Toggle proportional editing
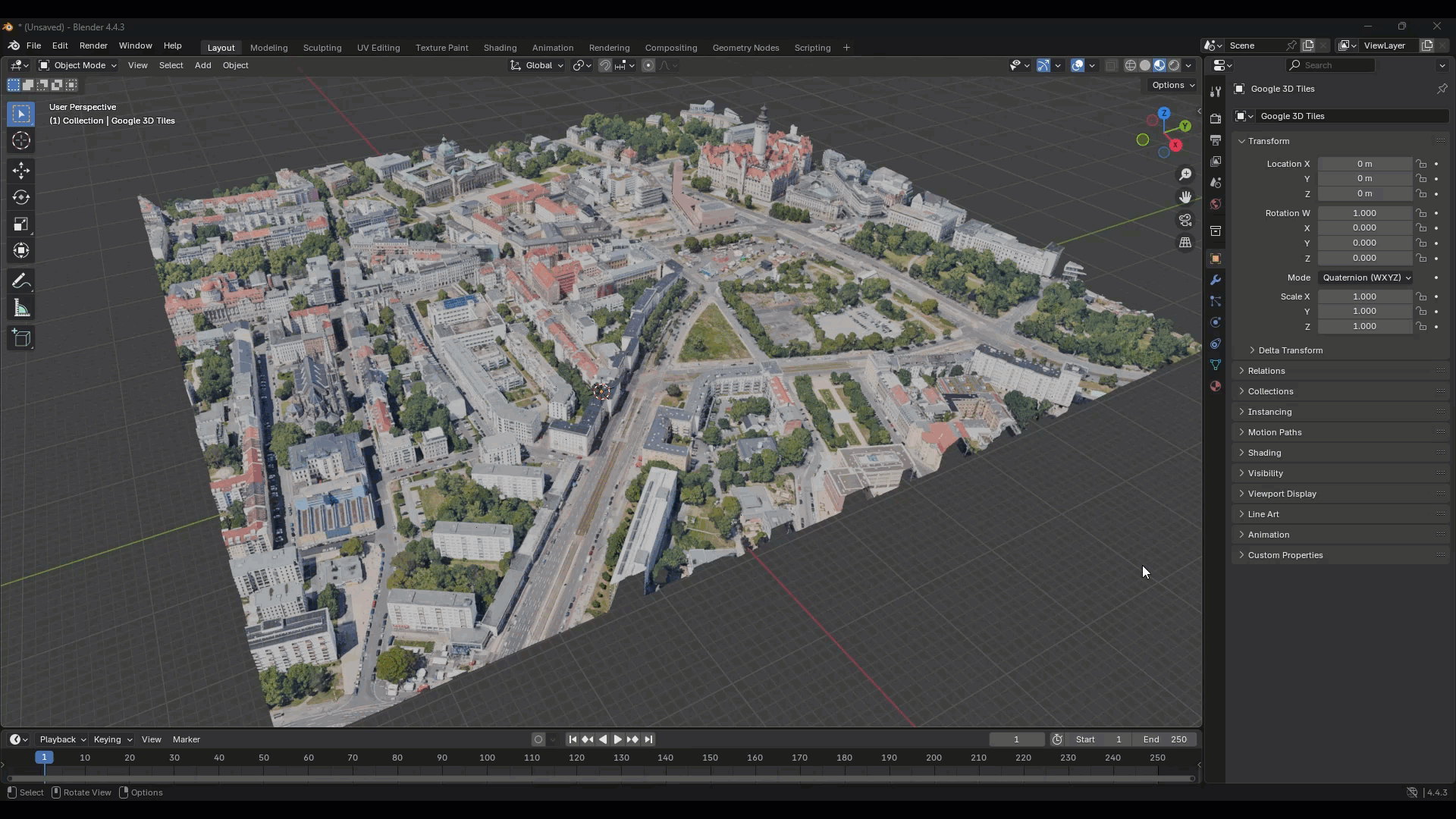Screen dimensions: 1456x819 pyautogui.click(x=648, y=65)
